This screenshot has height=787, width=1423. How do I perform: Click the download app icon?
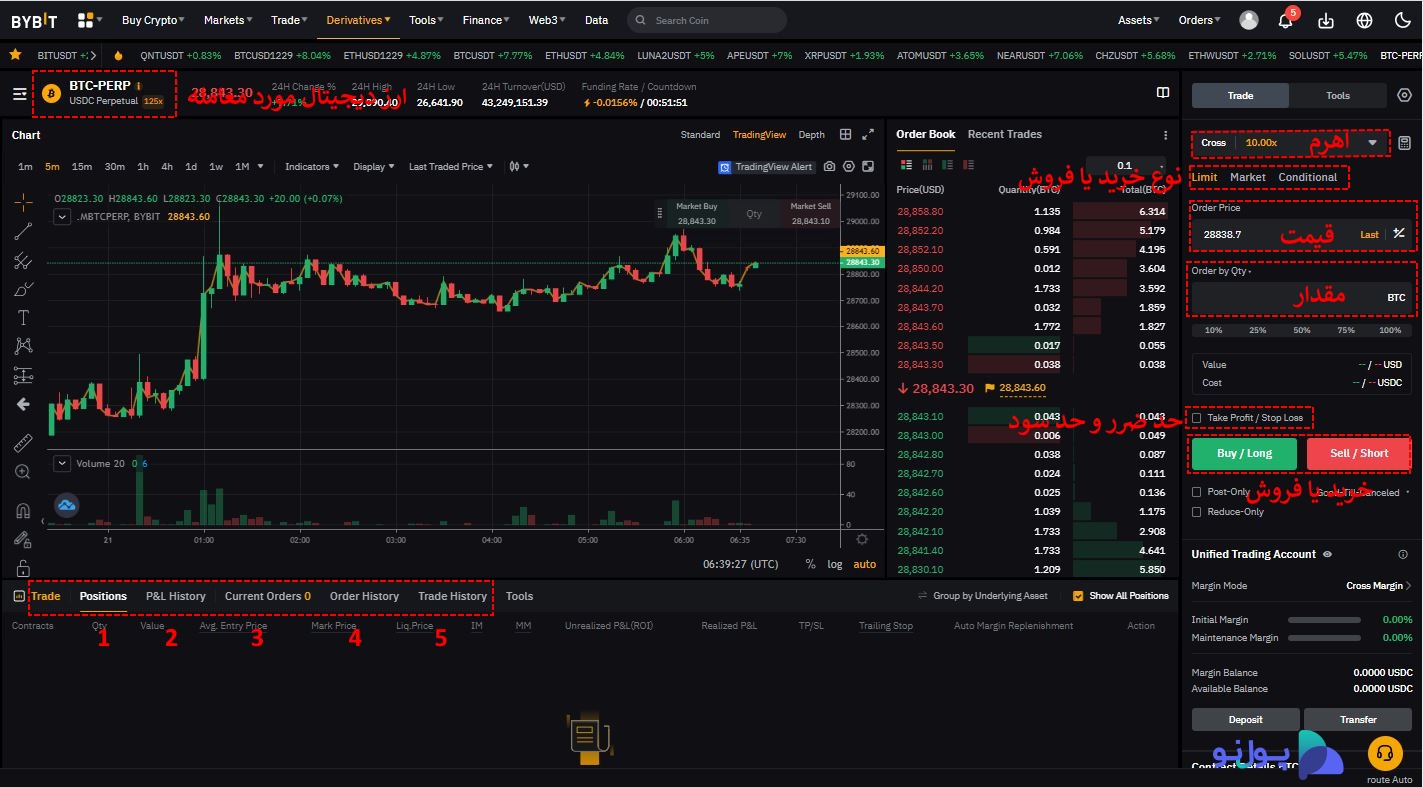point(1326,20)
